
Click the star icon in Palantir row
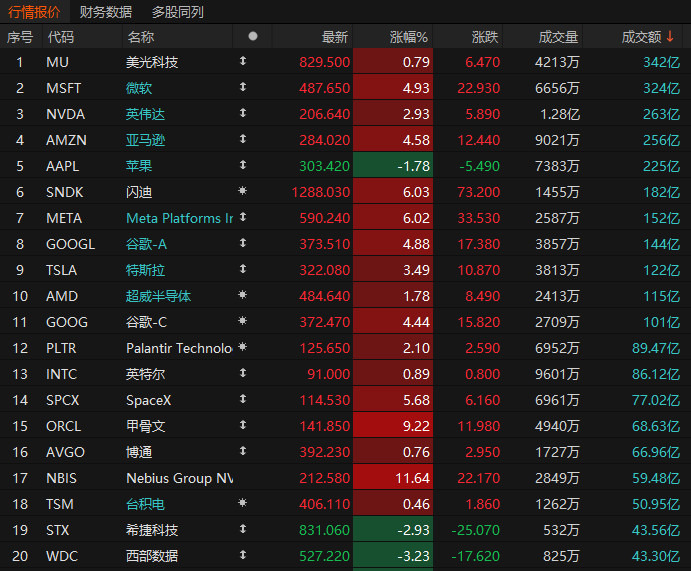point(242,347)
